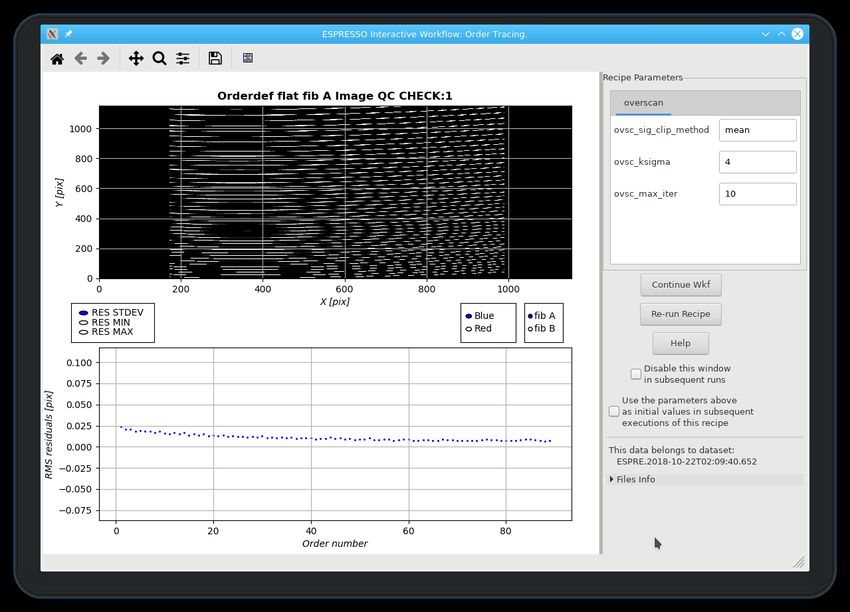Click the ovsc_max_iter label
This screenshot has height=612, width=850.
click(646, 194)
